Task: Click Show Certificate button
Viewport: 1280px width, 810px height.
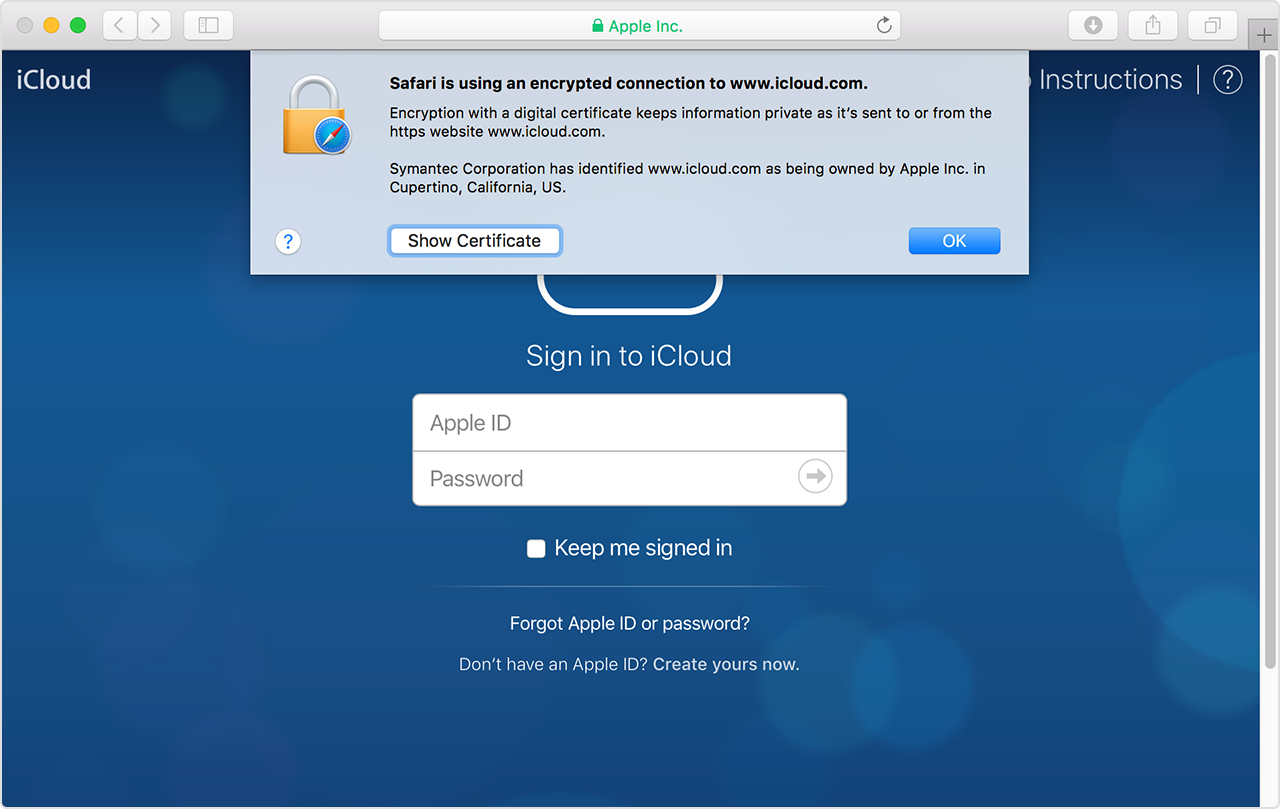Action: 474,241
